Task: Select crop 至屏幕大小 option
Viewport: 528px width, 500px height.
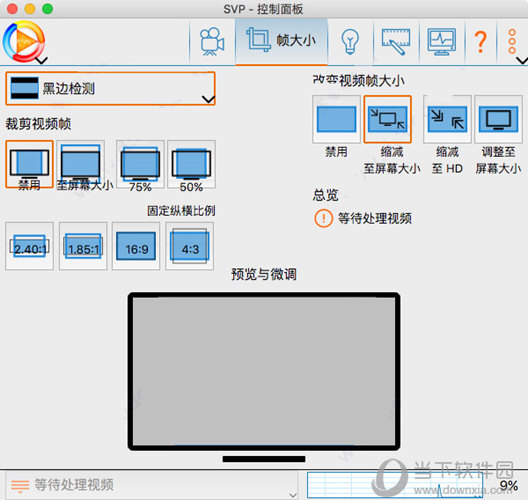Action: pyautogui.click(x=80, y=164)
